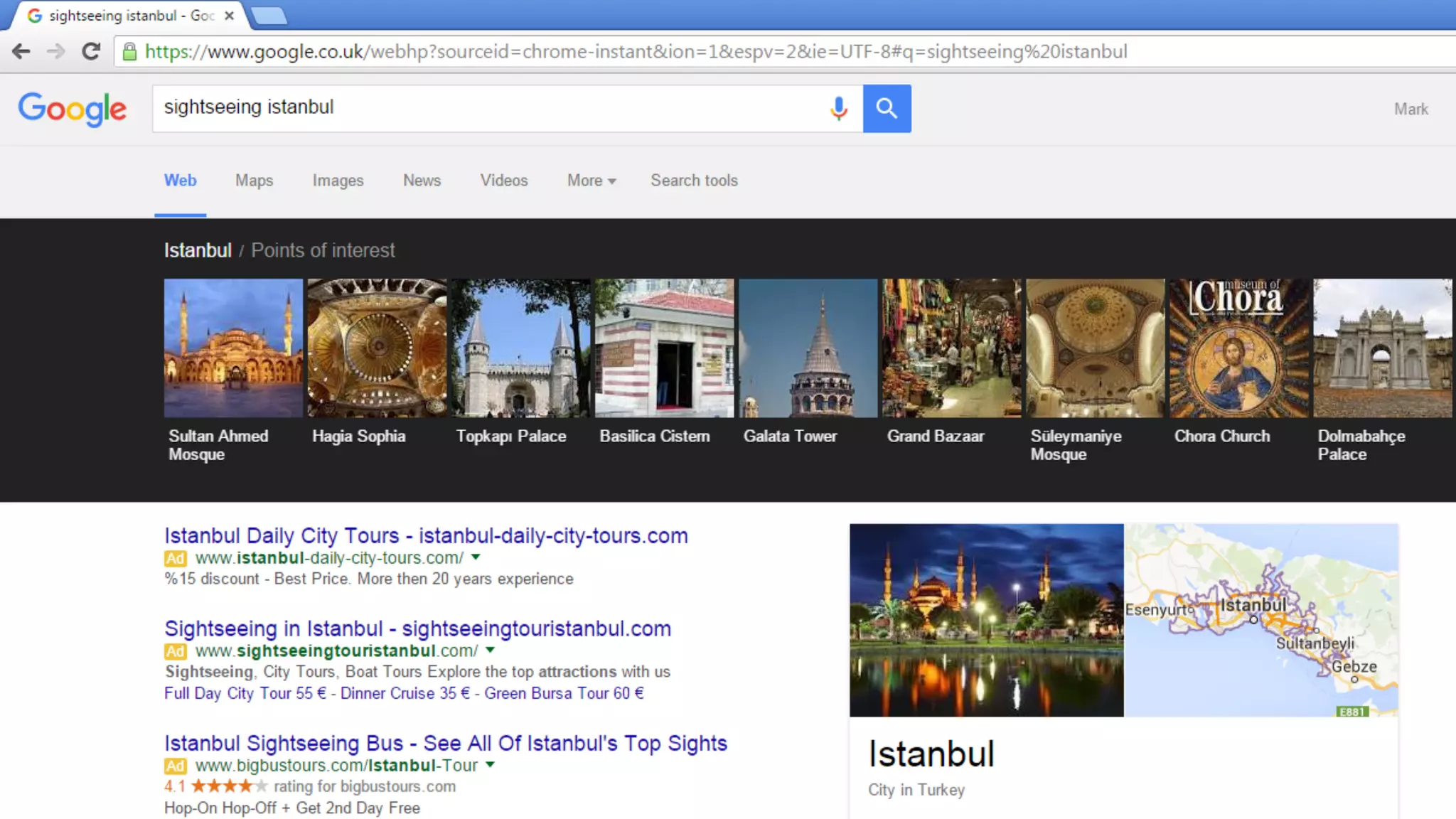Screen dimensions: 1456x819
Task: Click the browser forward arrow
Action: (55, 51)
